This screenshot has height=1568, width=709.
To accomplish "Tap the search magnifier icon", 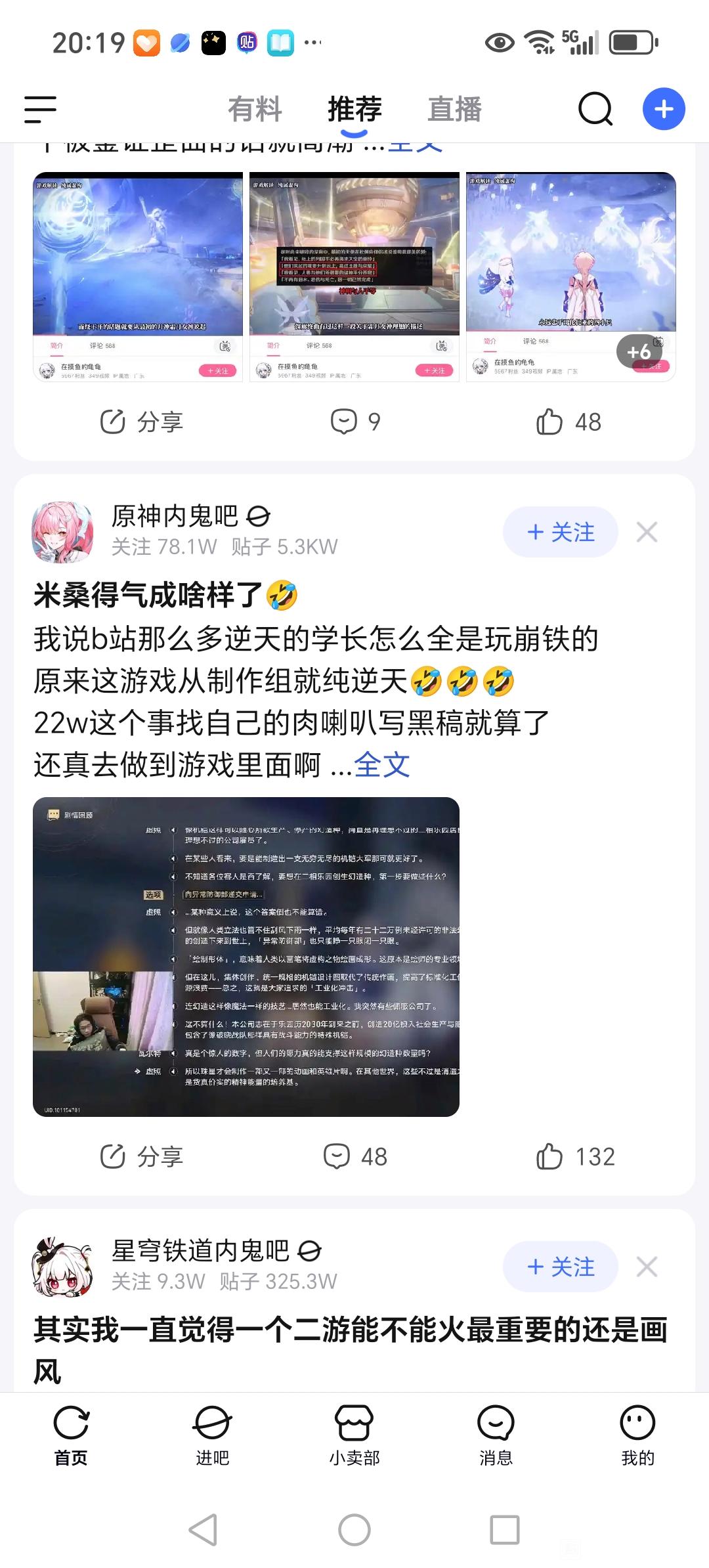I will (595, 109).
